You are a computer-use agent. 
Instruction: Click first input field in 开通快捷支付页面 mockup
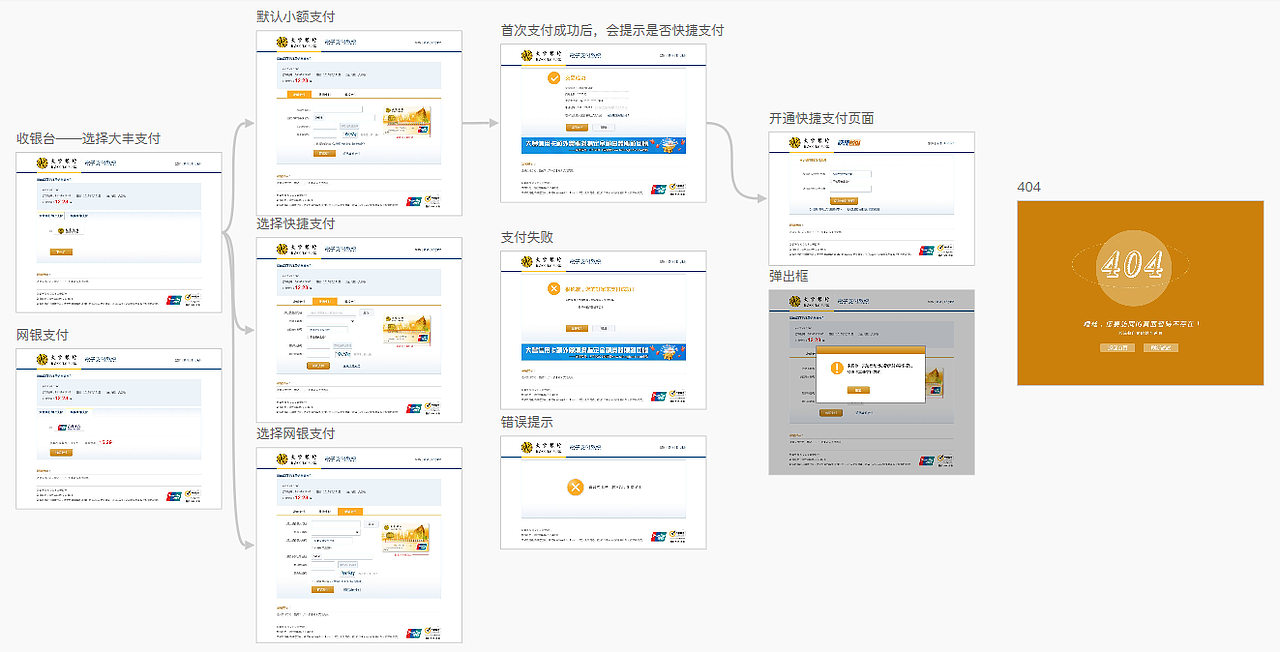[851, 173]
